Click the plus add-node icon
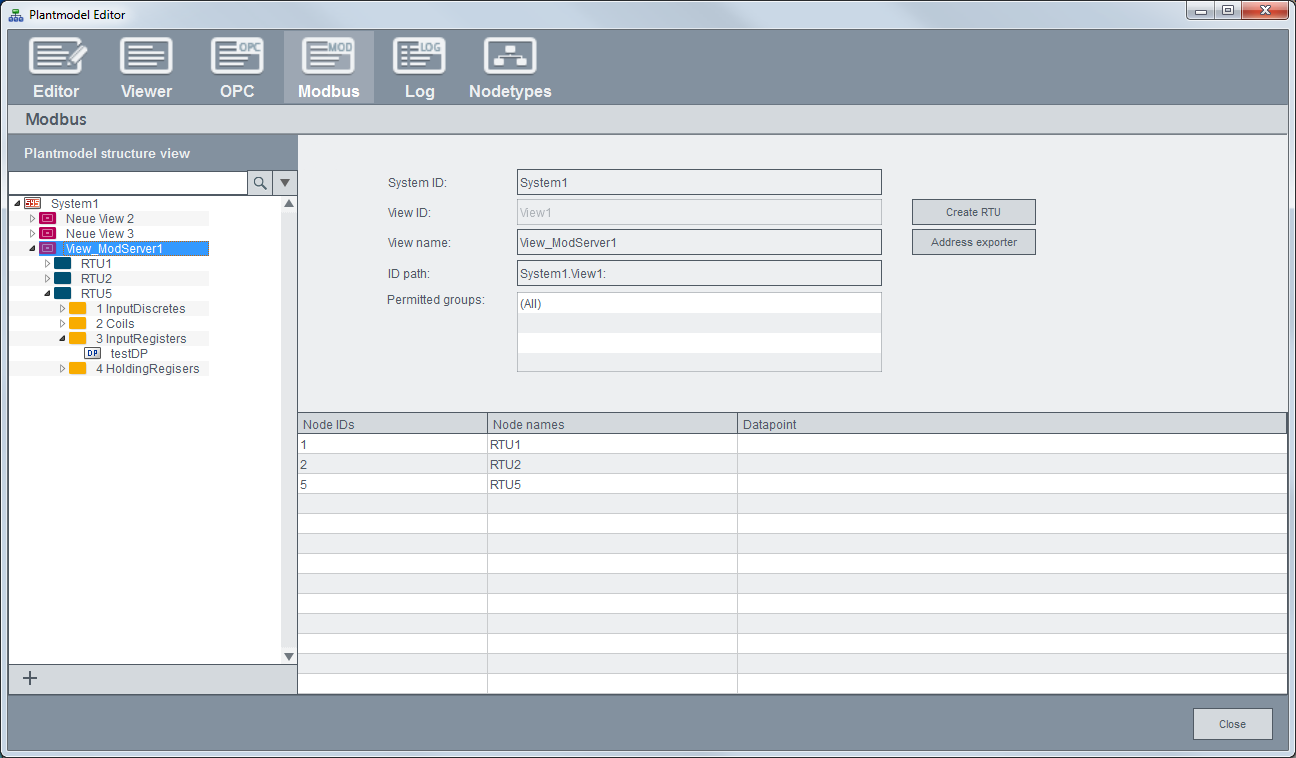Image resolution: width=1296 pixels, height=758 pixels. coord(30,678)
